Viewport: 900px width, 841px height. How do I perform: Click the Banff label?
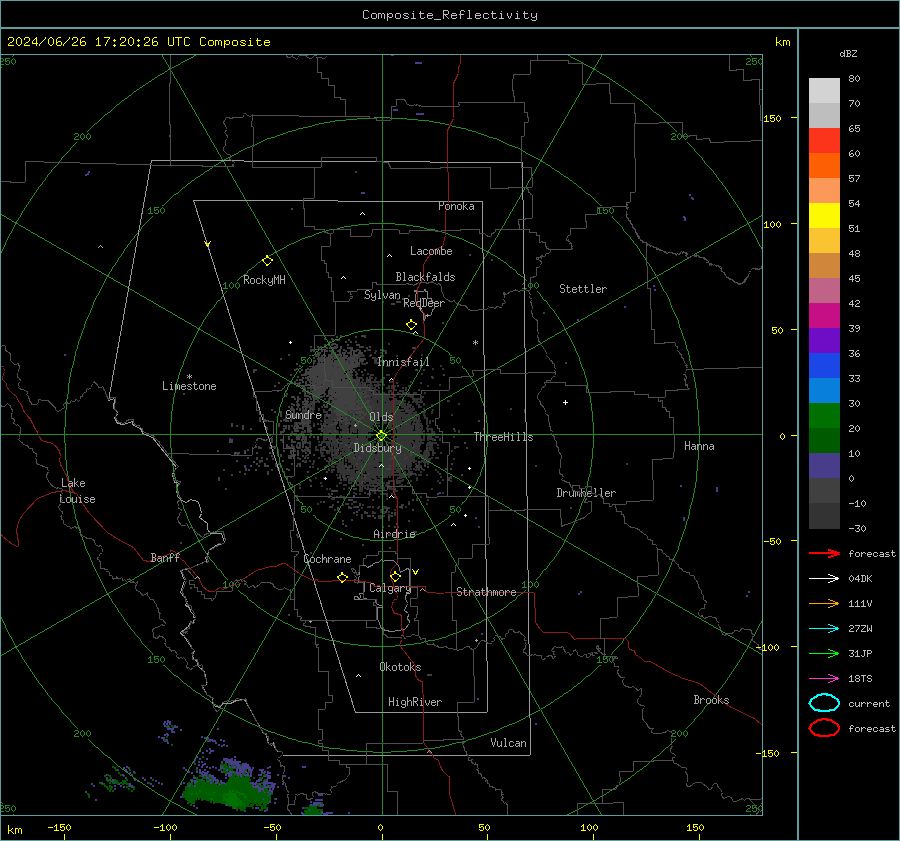(165, 558)
